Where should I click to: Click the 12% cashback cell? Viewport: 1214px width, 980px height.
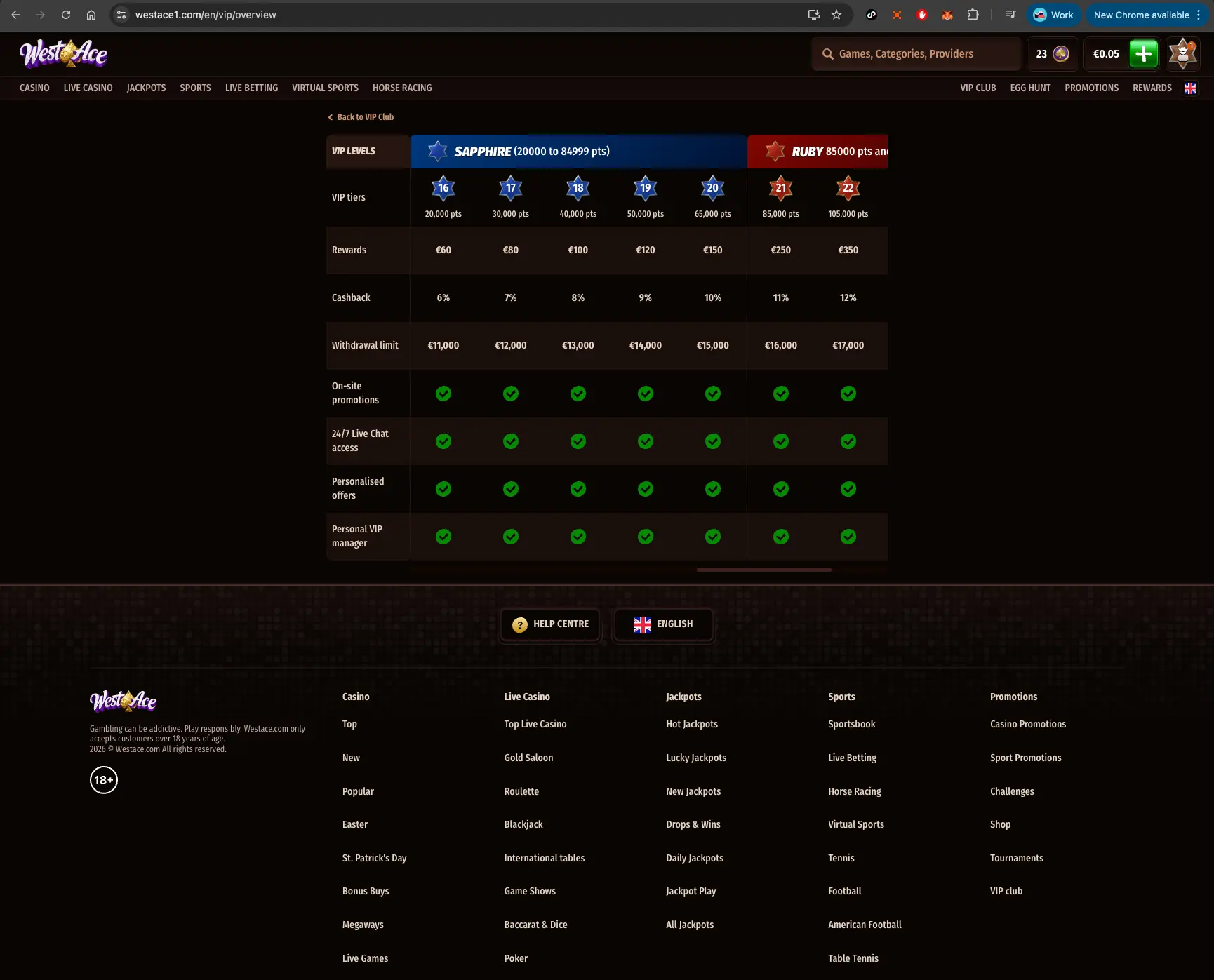848,297
